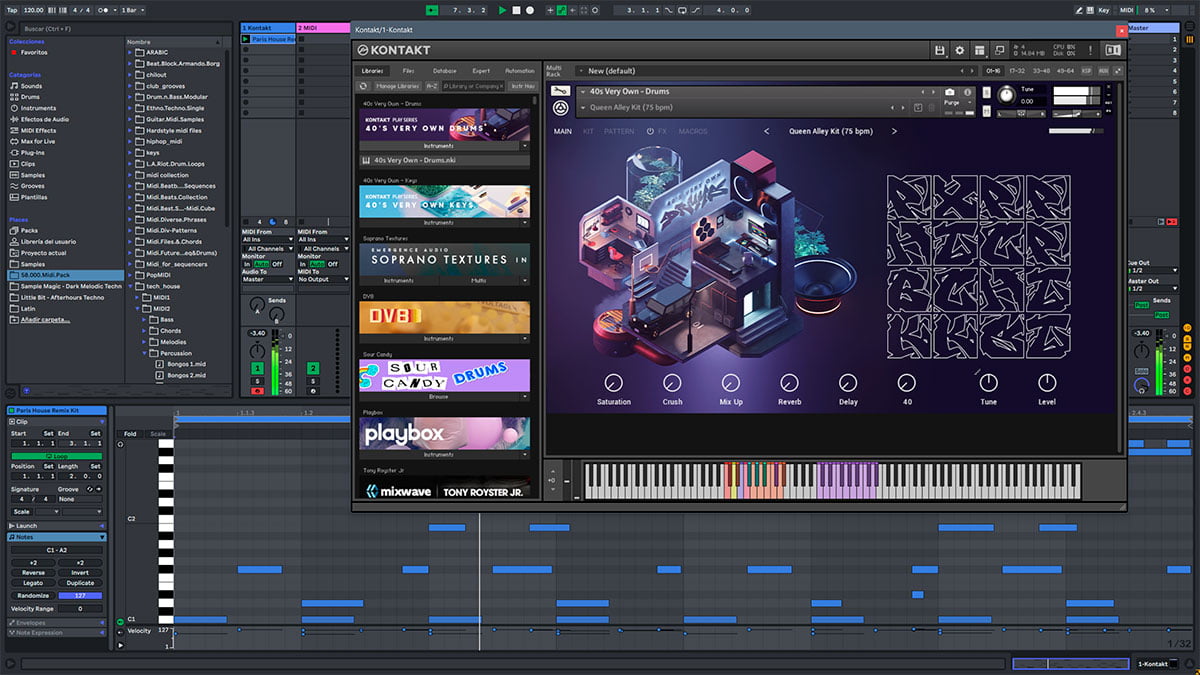Viewport: 1200px width, 675px height.
Task: Expand the ARABIC folder
Action: tap(131, 52)
